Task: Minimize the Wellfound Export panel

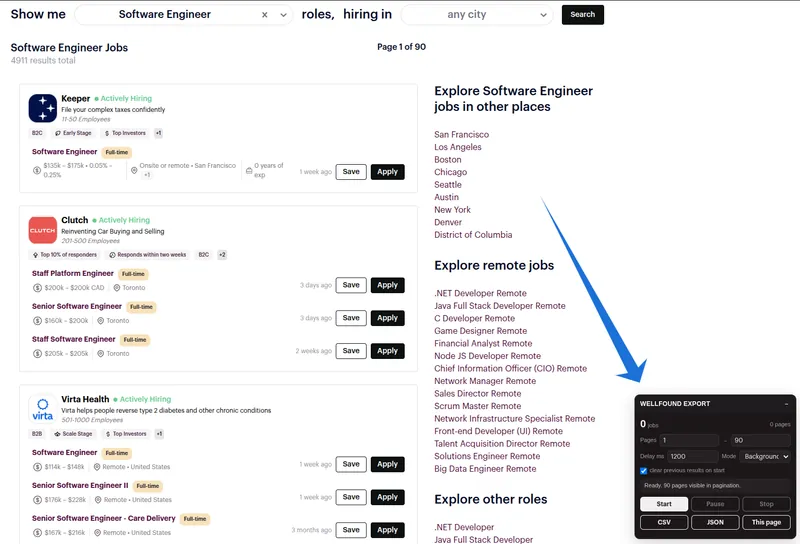Action: (786, 404)
